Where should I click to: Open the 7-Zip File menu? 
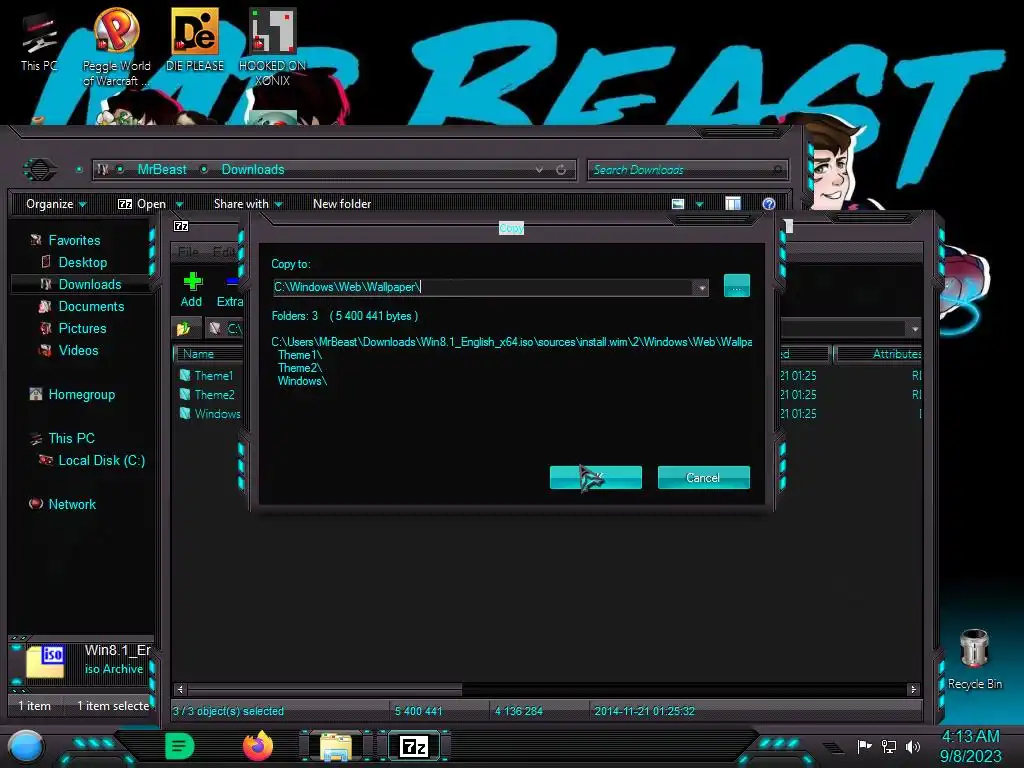(x=188, y=251)
